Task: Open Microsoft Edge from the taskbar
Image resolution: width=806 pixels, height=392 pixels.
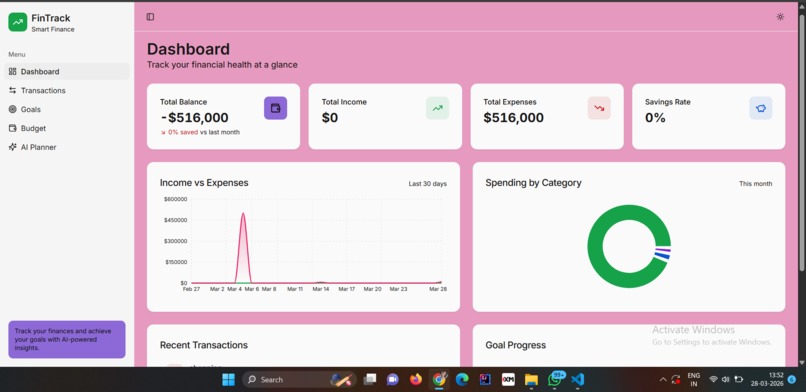Action: pyautogui.click(x=462, y=380)
